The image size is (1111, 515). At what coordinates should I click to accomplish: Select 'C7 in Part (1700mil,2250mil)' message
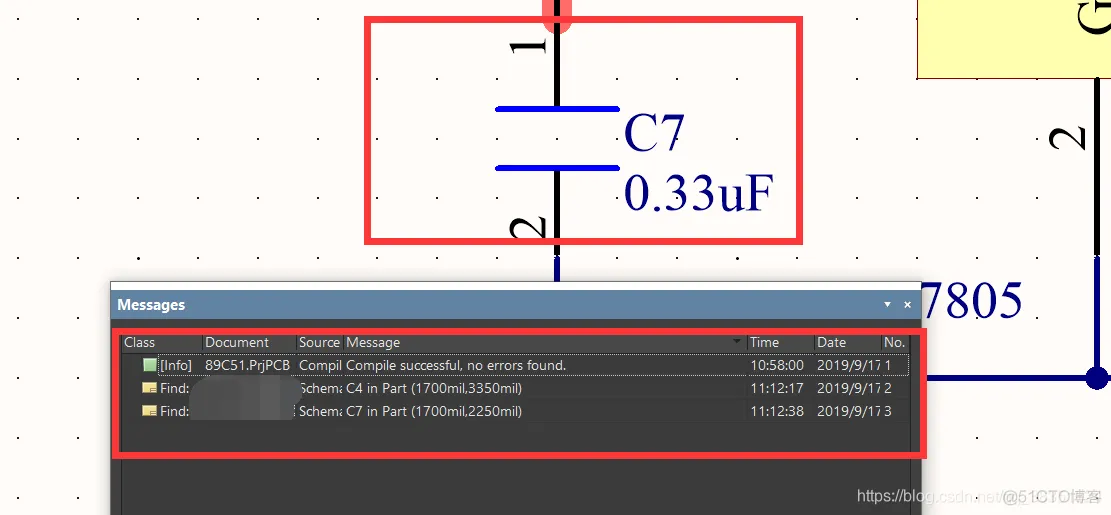(434, 411)
